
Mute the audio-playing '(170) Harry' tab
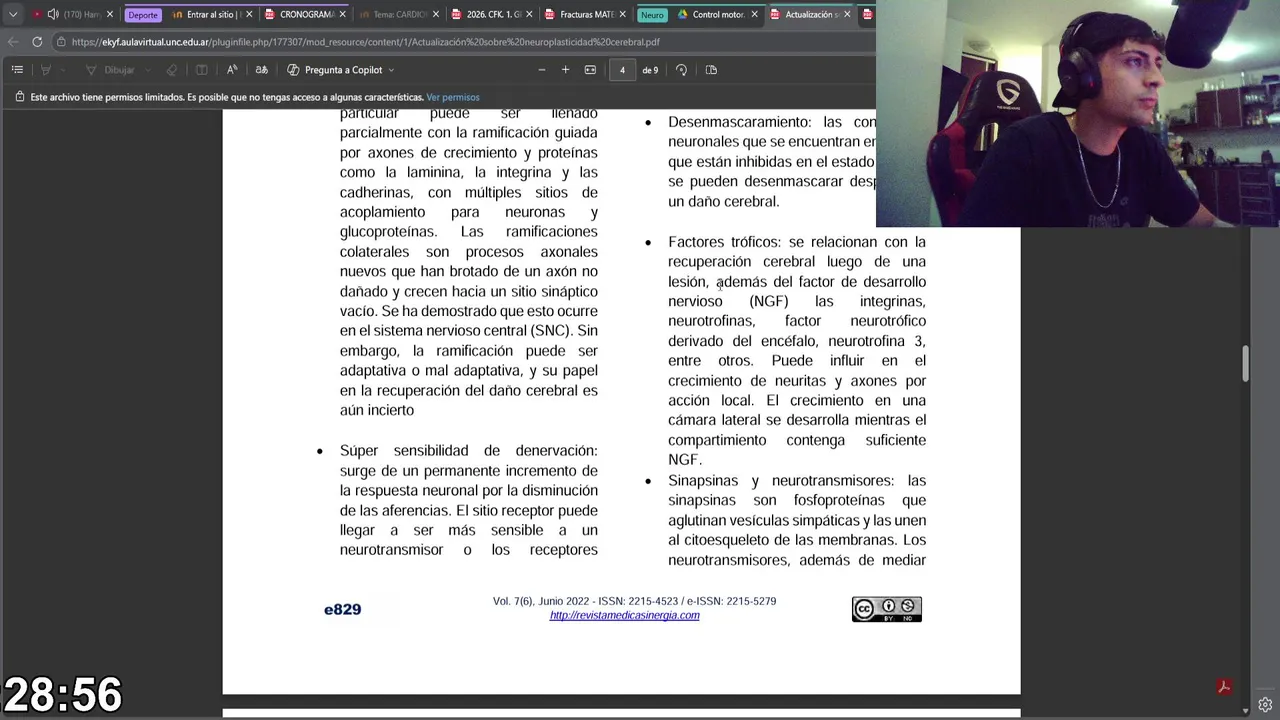[x=53, y=14]
